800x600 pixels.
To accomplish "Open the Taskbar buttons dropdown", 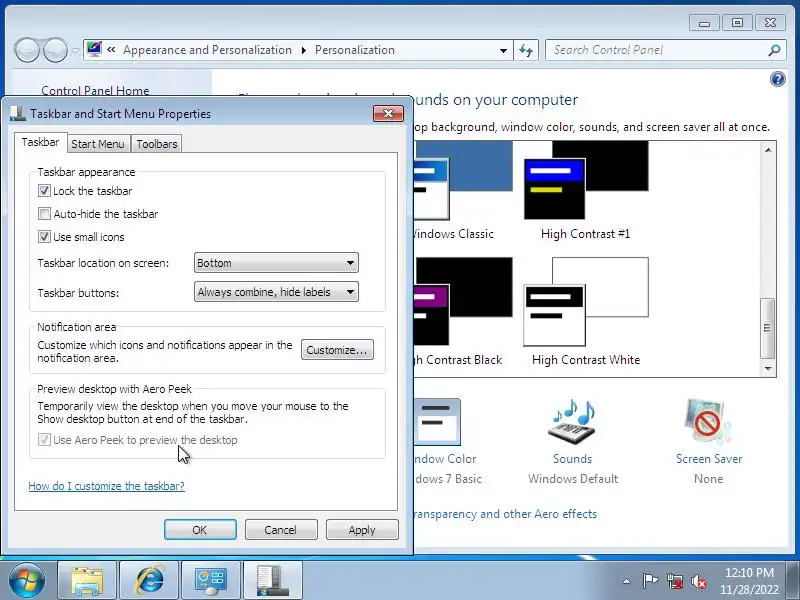I will [276, 292].
